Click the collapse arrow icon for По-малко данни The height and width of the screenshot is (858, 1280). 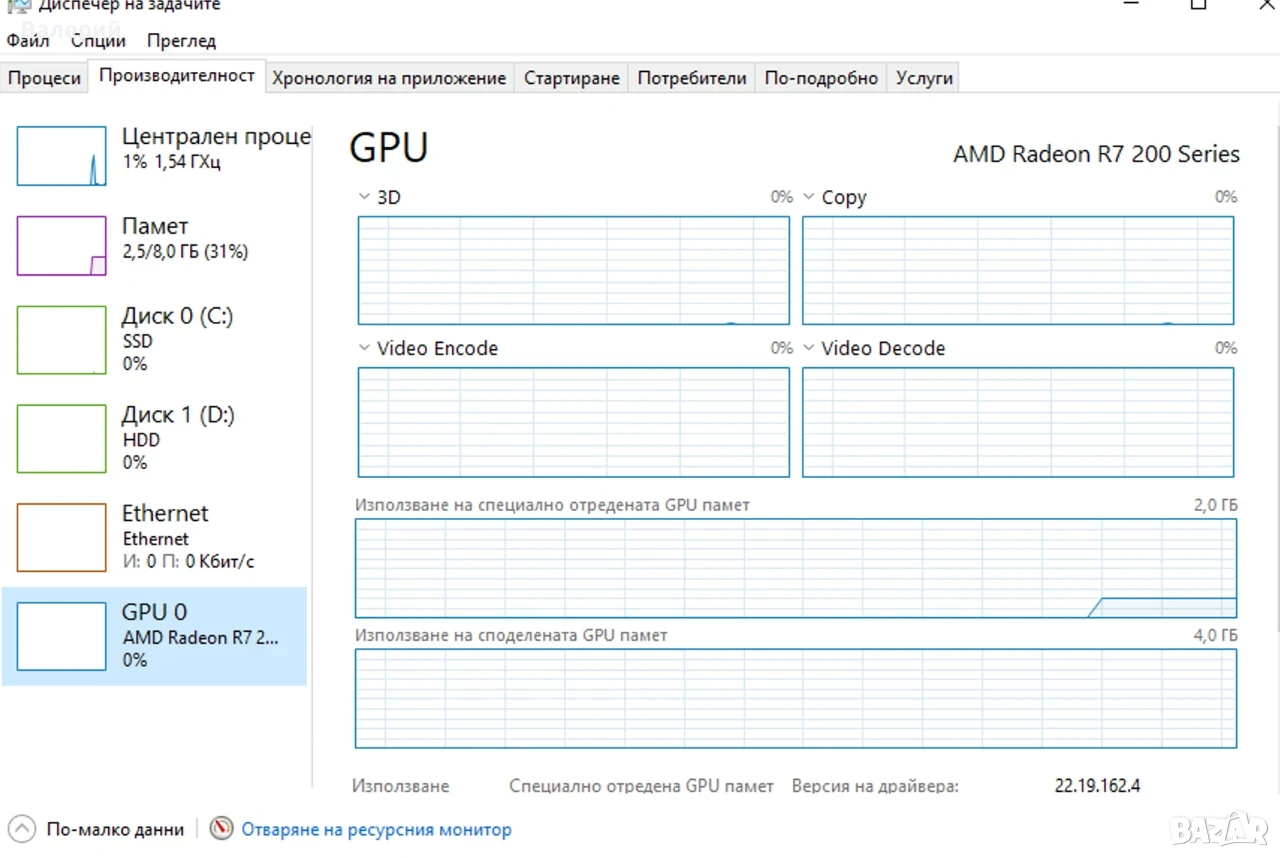[21, 829]
